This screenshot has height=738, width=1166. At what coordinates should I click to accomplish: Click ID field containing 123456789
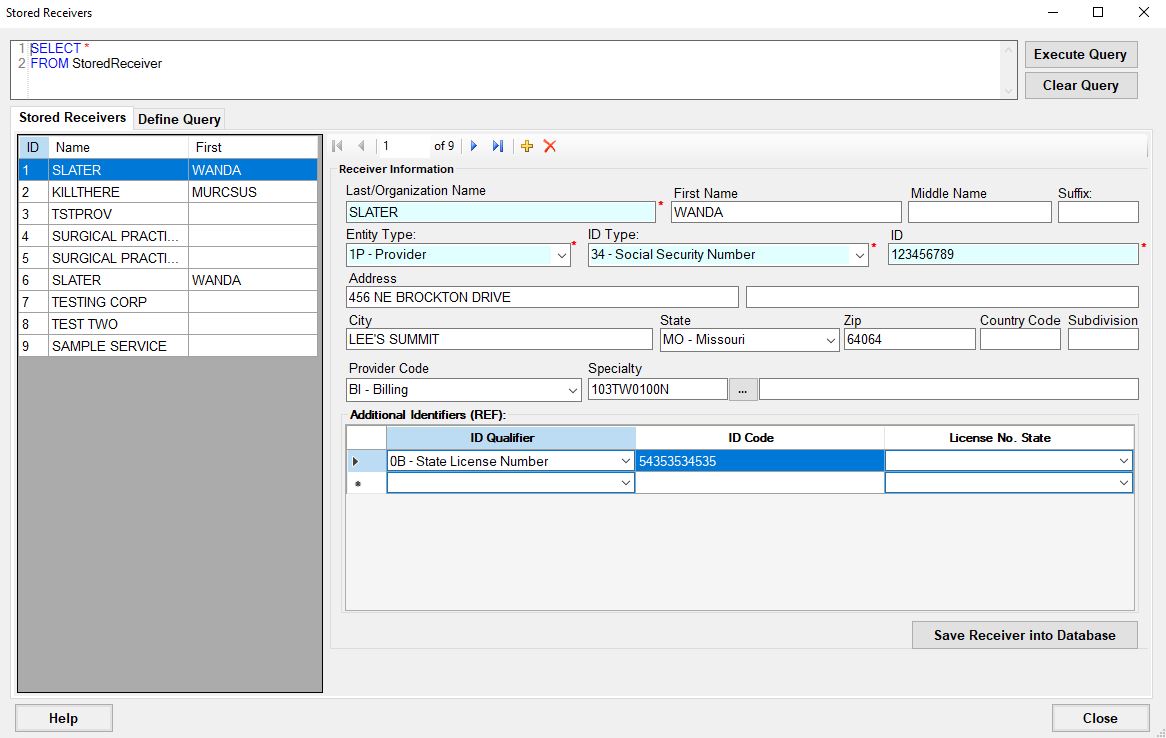click(1013, 254)
